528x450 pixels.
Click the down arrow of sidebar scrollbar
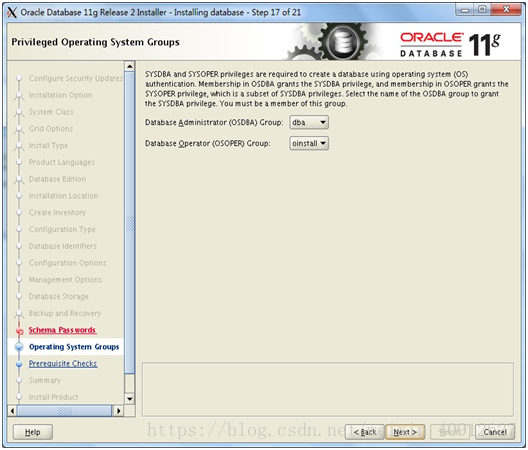[x=130, y=399]
